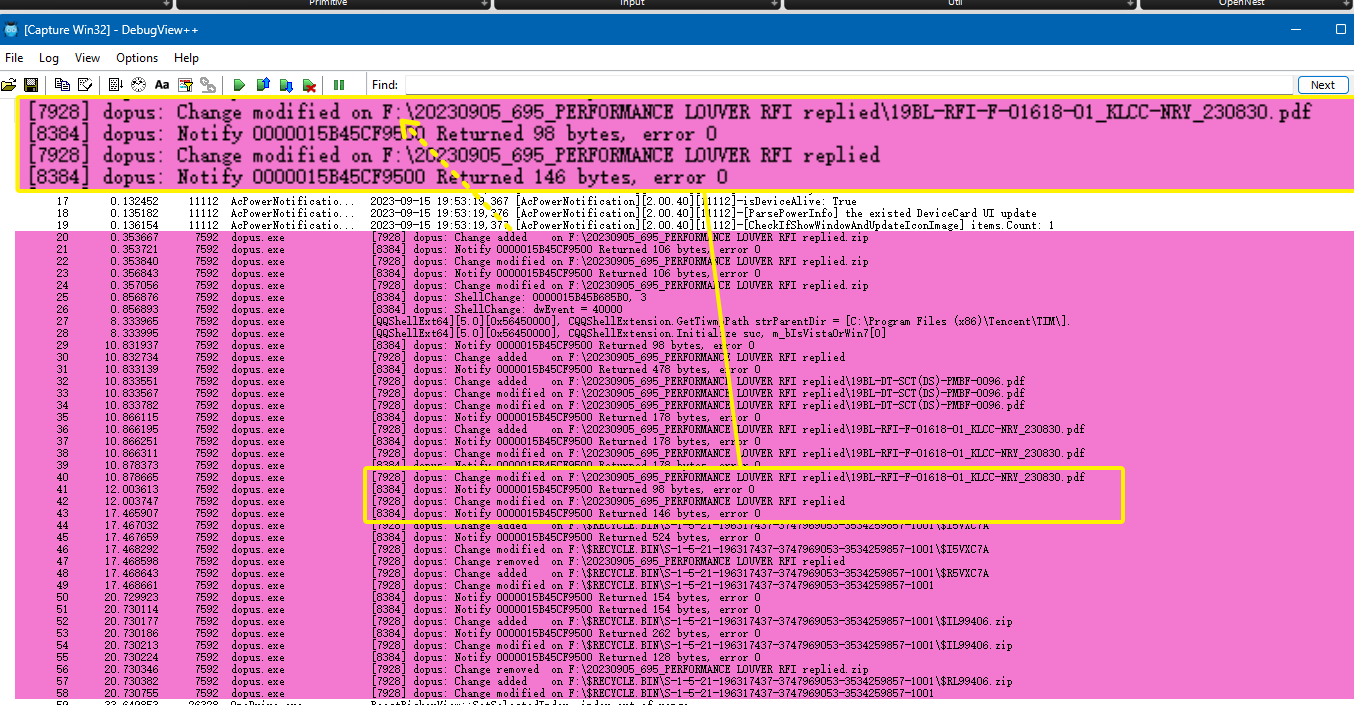Image resolution: width=1354 pixels, height=705 pixels.
Task: Click the Save log floppy icon
Action: click(30, 85)
